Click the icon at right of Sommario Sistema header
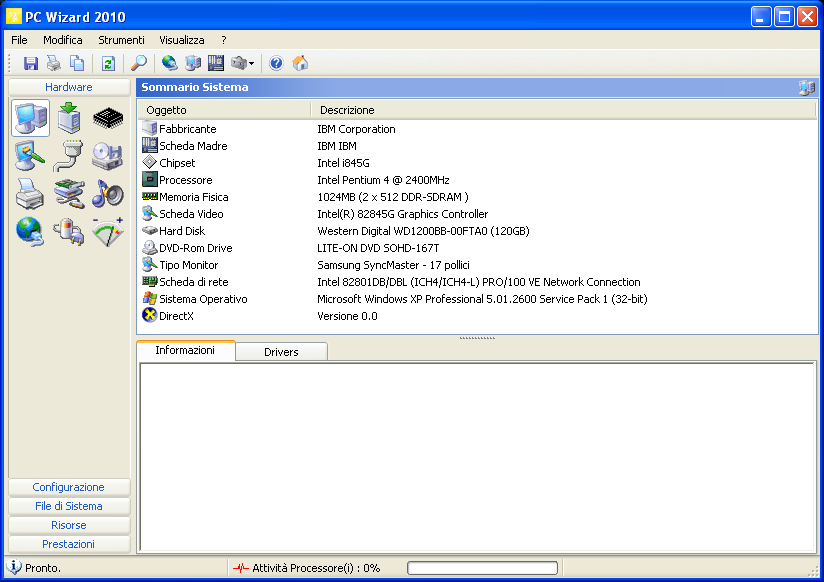Screen dimensions: 824x582 806,87
